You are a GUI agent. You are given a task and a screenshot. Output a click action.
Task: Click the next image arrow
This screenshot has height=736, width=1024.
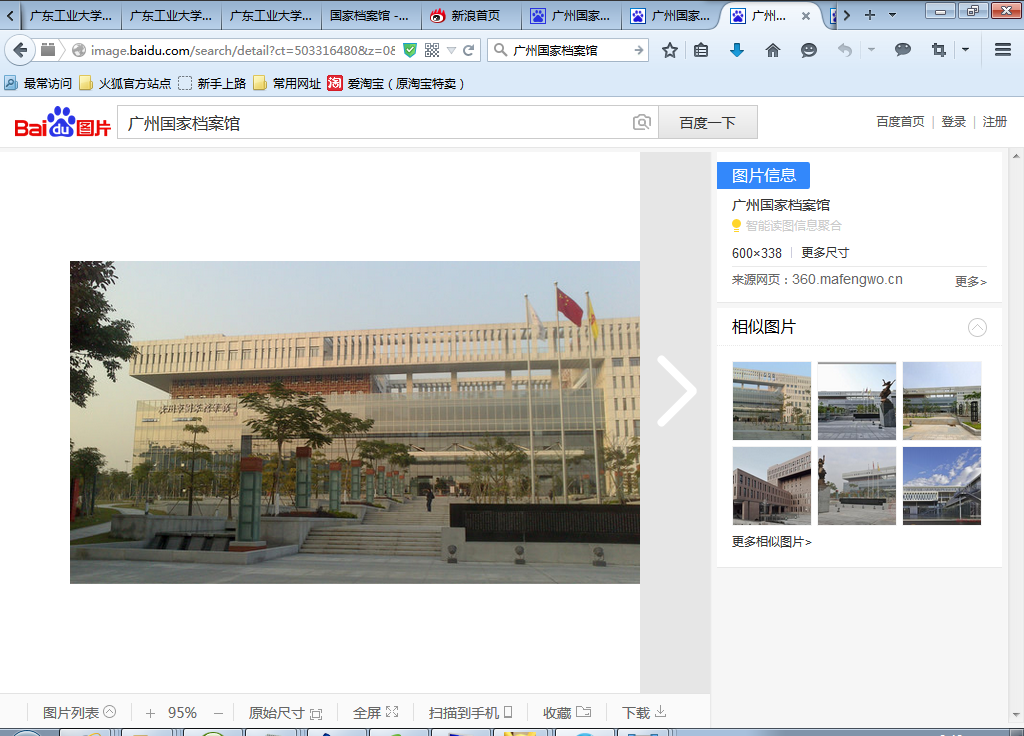click(x=676, y=391)
